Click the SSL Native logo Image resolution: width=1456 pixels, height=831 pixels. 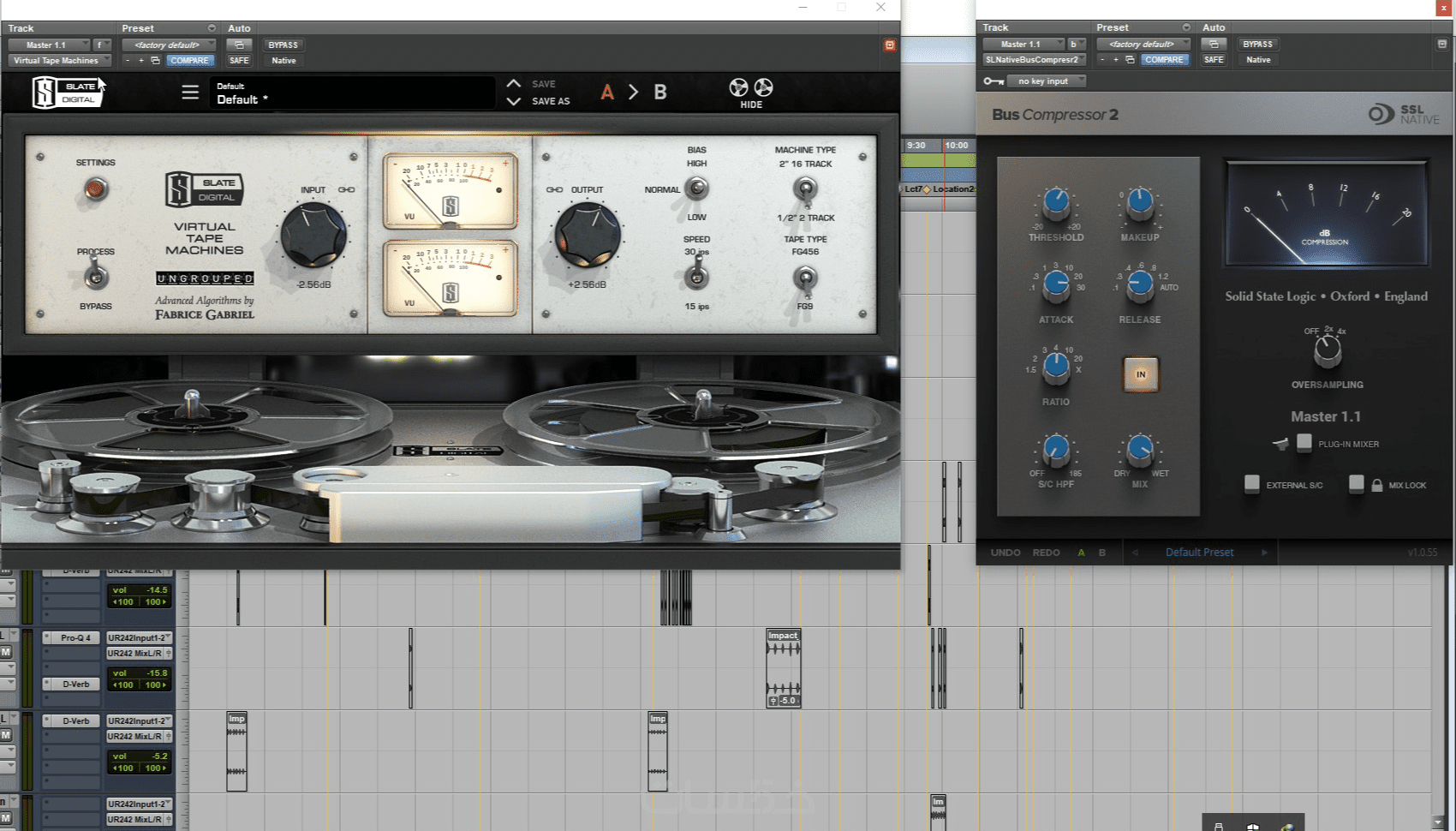(x=1404, y=114)
